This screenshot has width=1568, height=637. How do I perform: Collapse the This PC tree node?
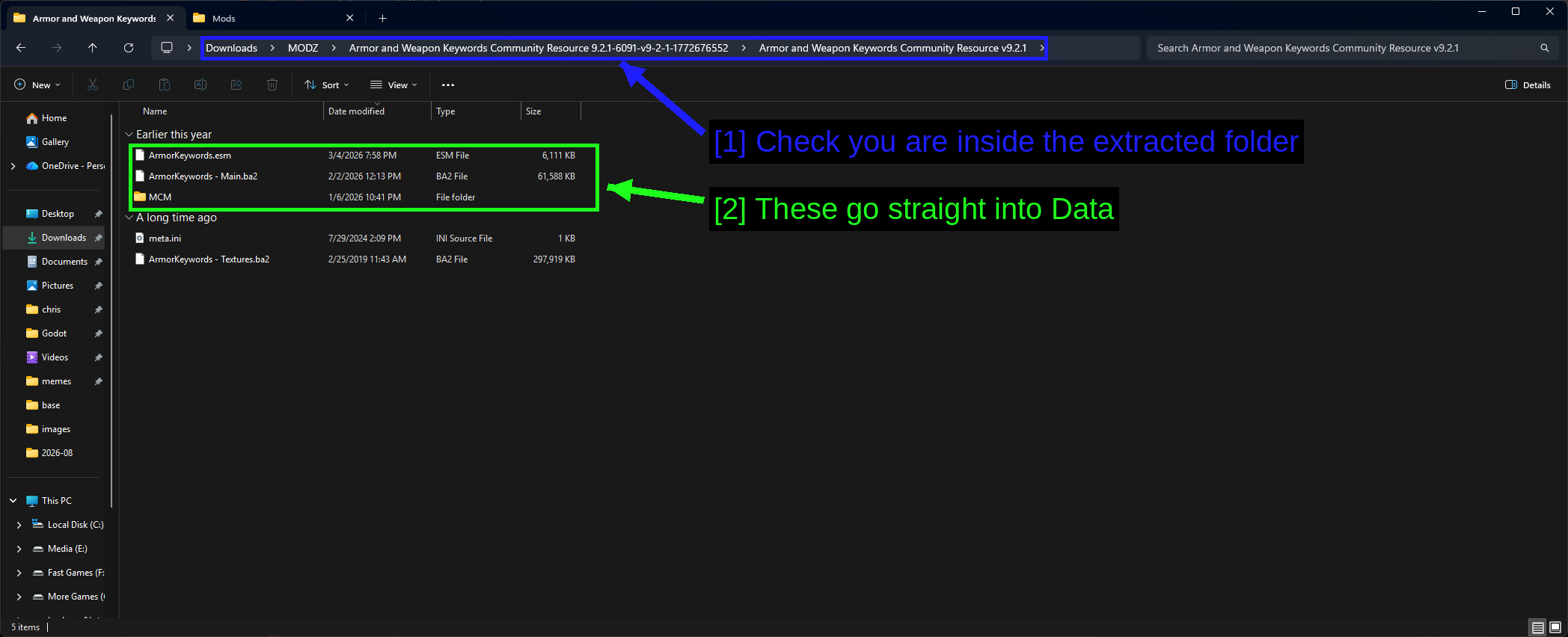click(13, 501)
